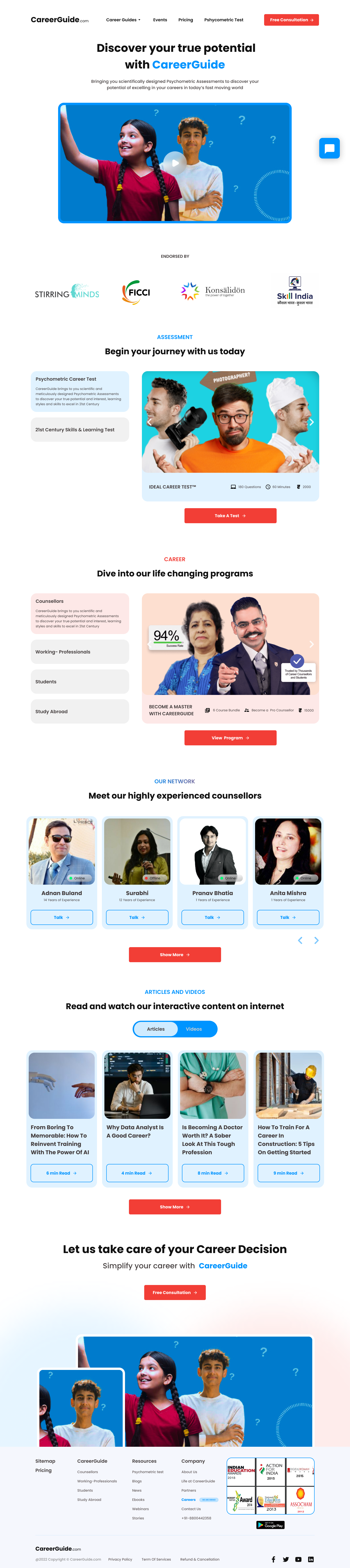The width and height of the screenshot is (350, 1568).
Task: Expand 21st Century Skills & Learning Test
Action: point(80,429)
